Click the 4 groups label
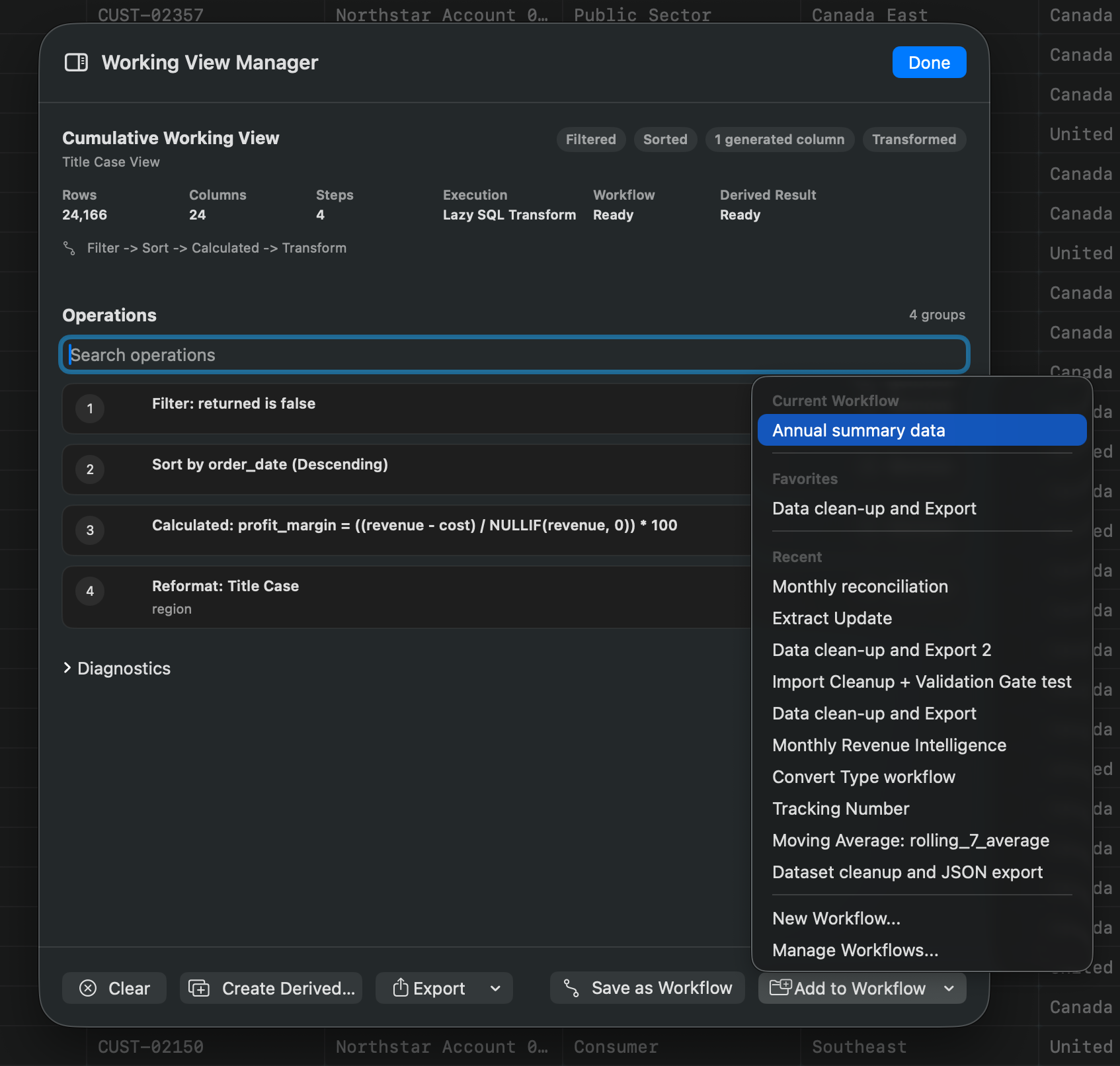The width and height of the screenshot is (1120, 1066). 937,315
